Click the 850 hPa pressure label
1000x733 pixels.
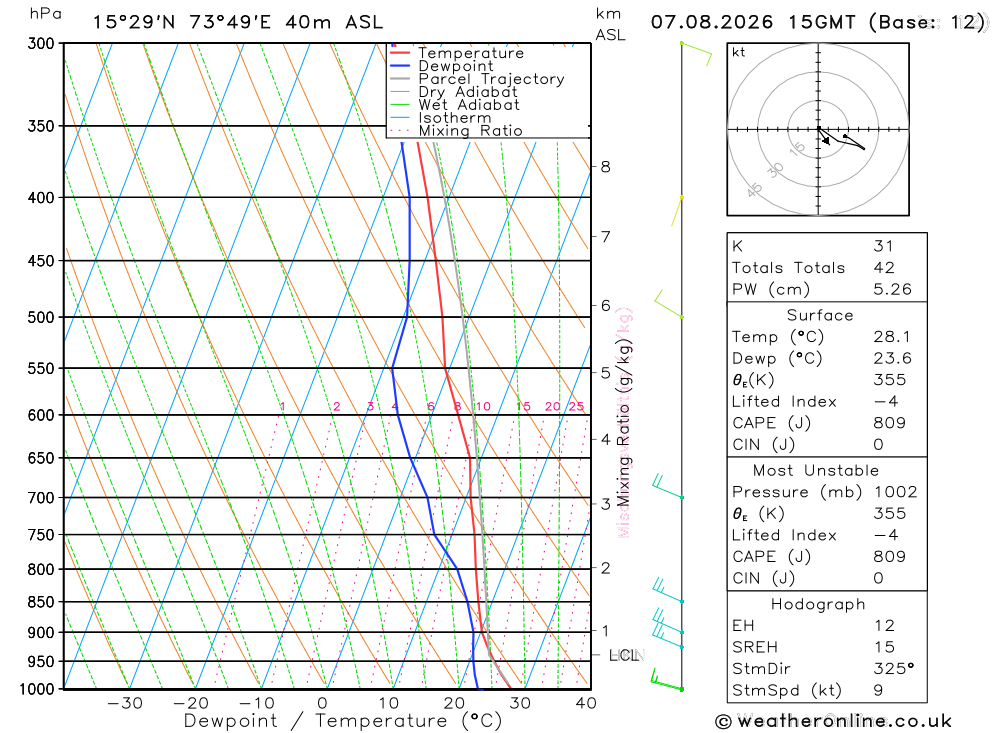pos(41,602)
